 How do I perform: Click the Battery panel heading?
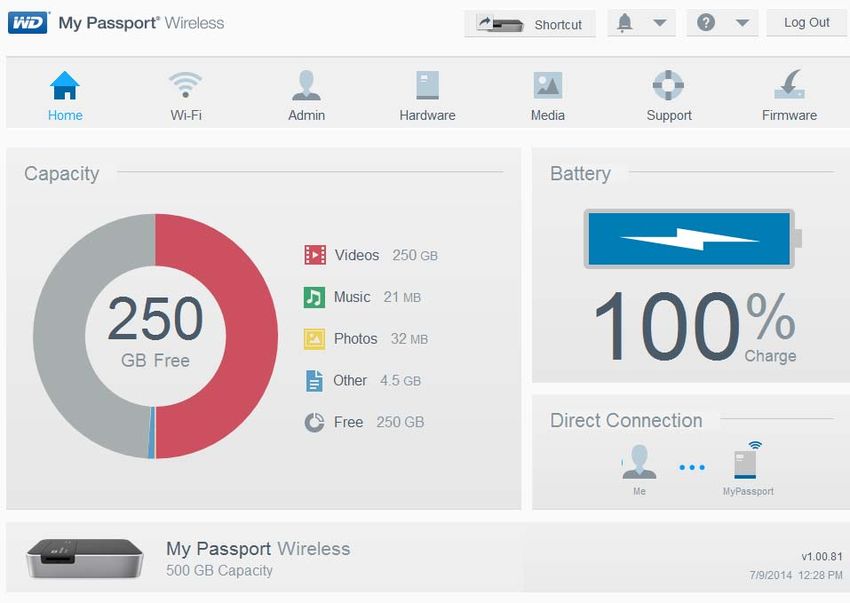[x=580, y=174]
